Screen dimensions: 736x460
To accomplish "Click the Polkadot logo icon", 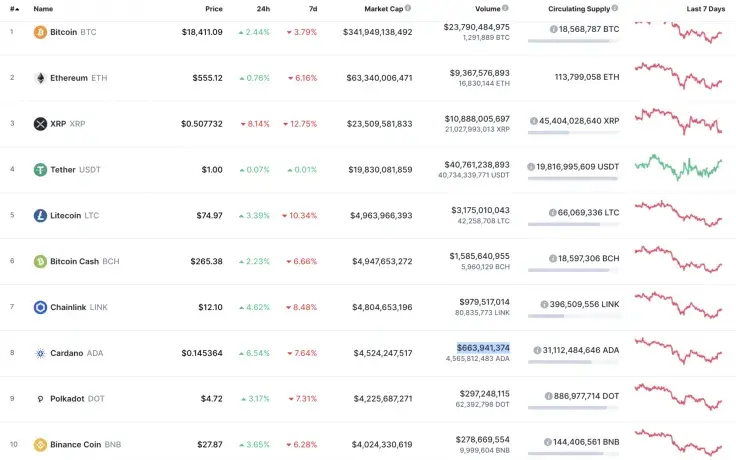I will [x=40, y=399].
